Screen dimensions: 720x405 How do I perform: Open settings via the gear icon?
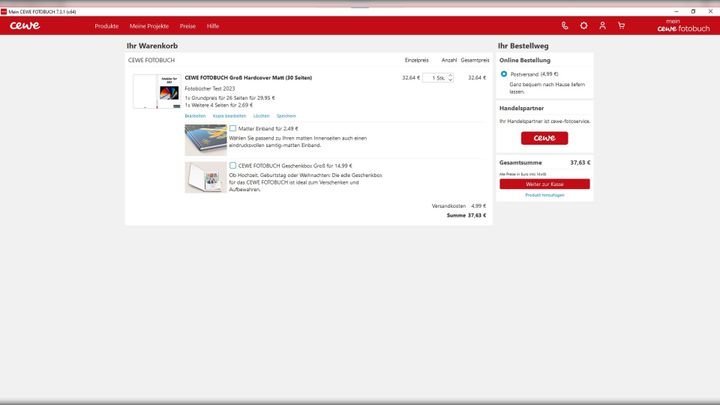pos(584,26)
